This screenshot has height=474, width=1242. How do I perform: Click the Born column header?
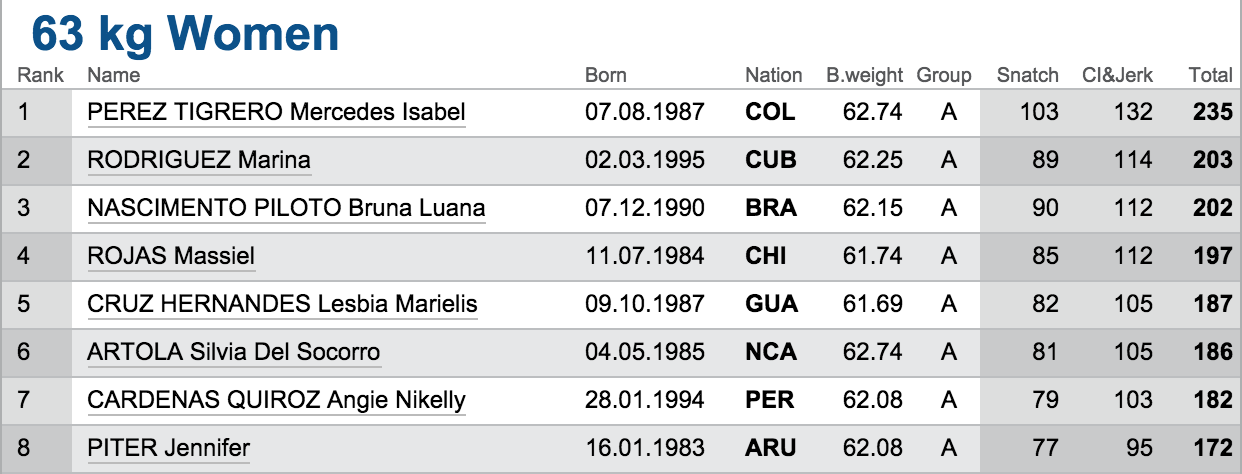[x=606, y=75]
